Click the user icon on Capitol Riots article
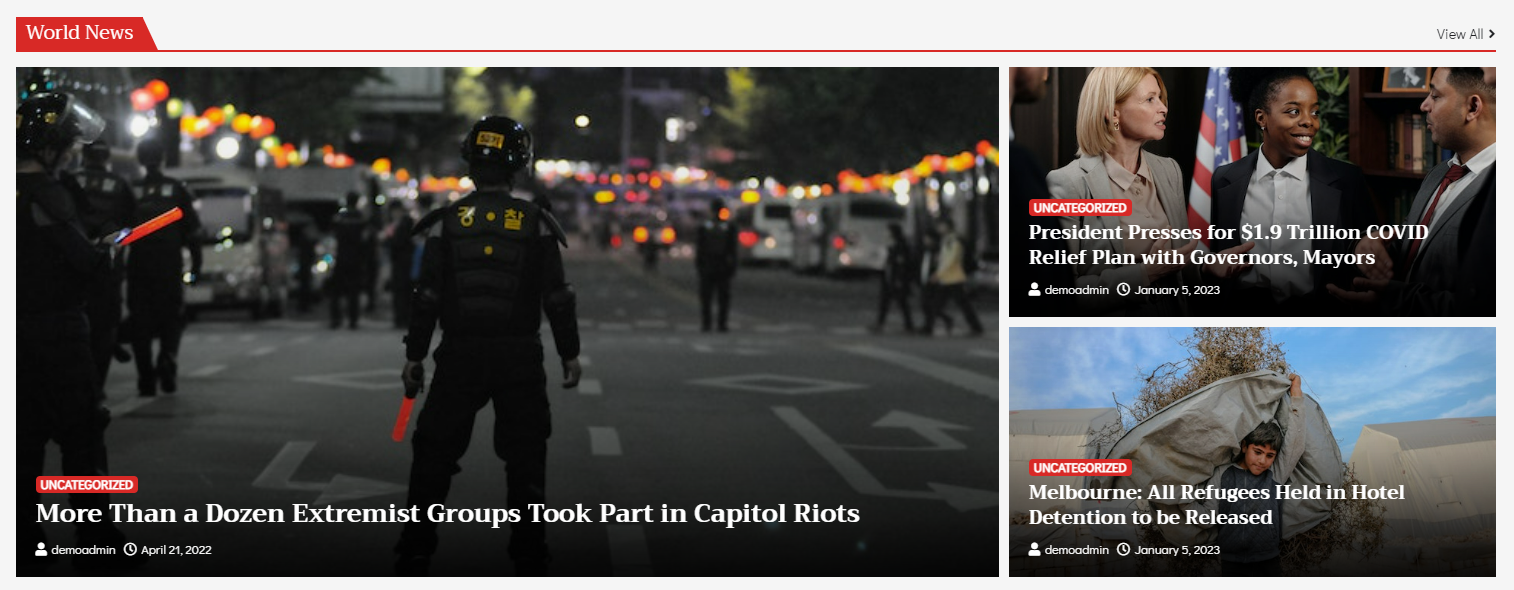This screenshot has width=1514, height=590. click(x=42, y=549)
